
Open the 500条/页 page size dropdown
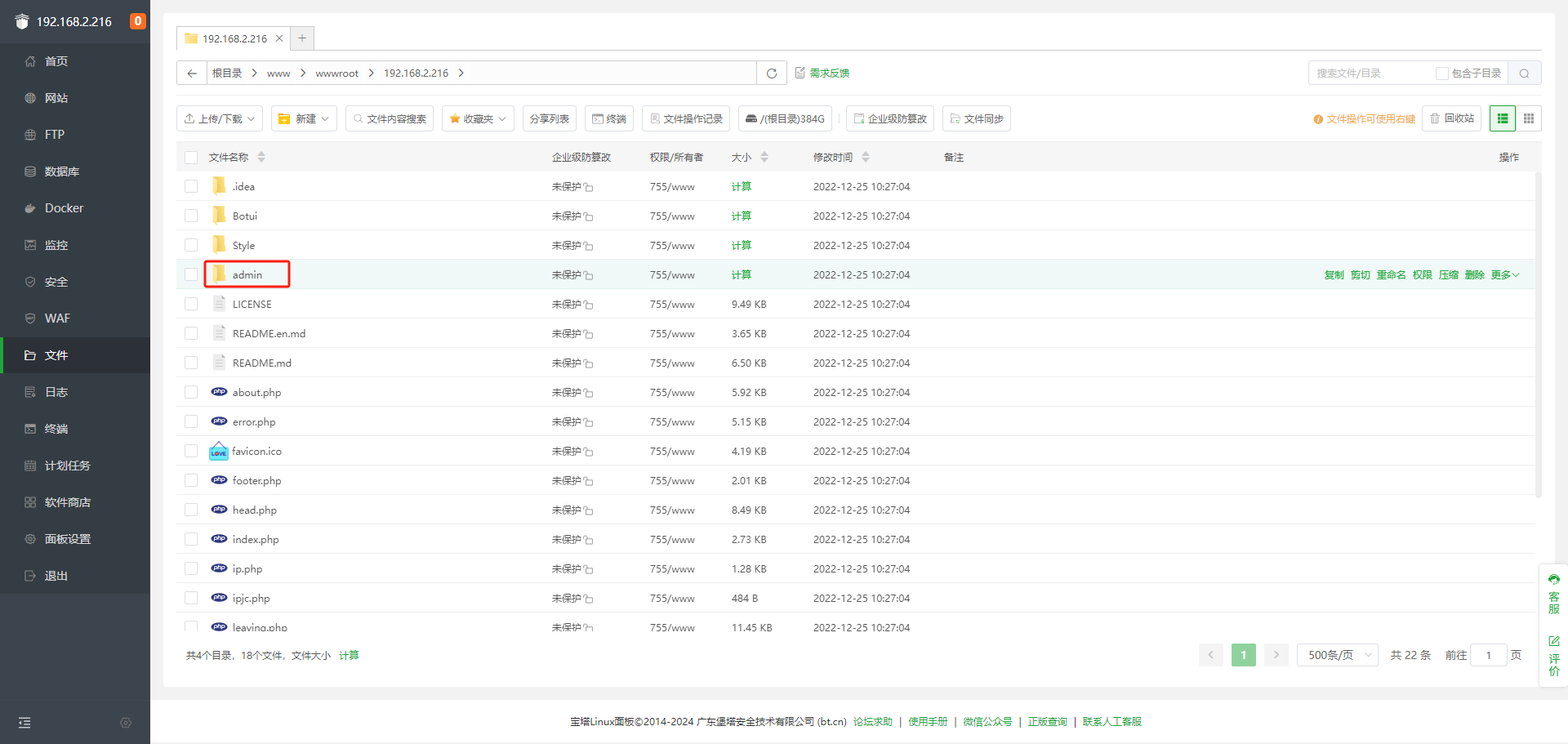tap(1338, 655)
